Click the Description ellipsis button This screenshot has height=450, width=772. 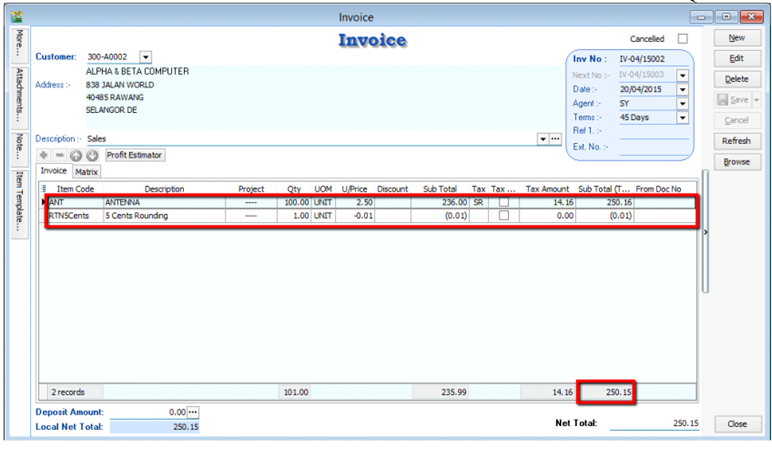coord(556,138)
